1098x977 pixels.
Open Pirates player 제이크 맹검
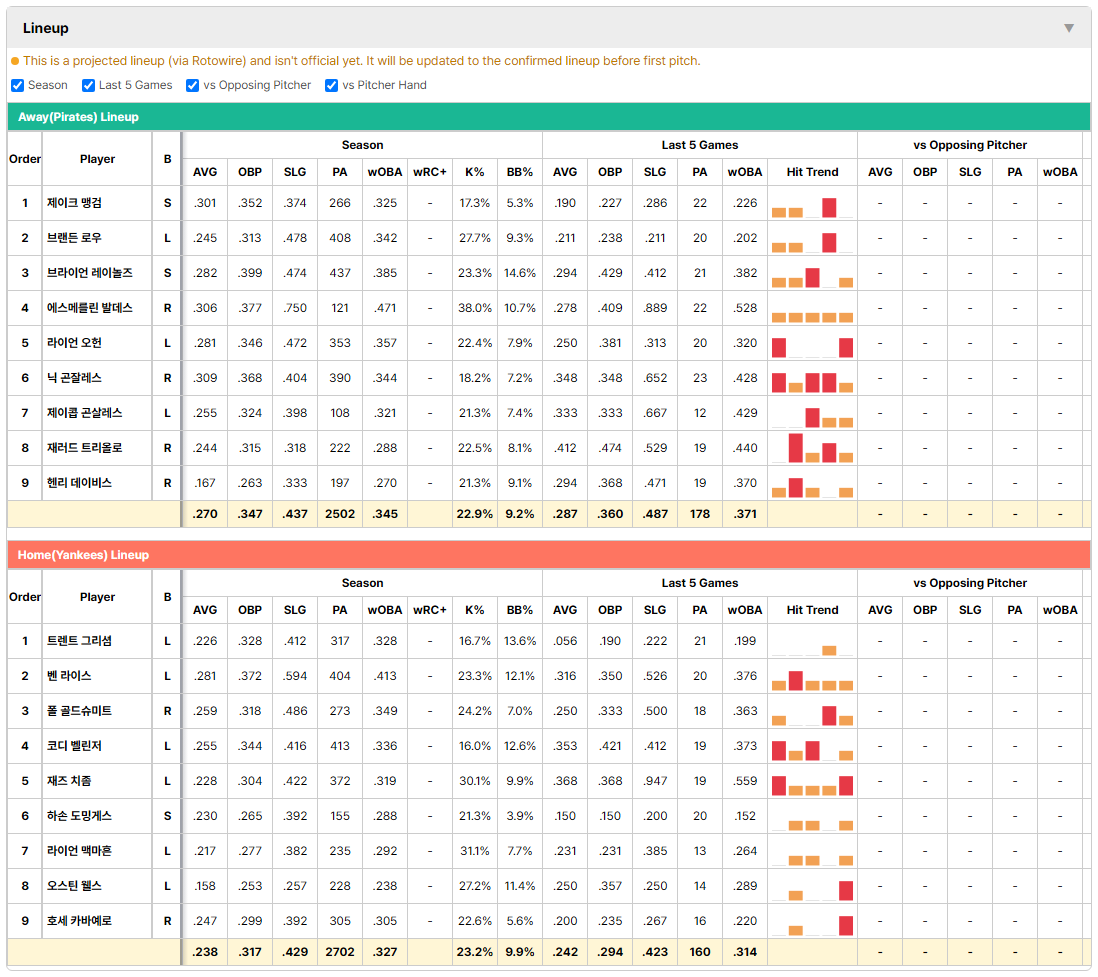pos(74,203)
